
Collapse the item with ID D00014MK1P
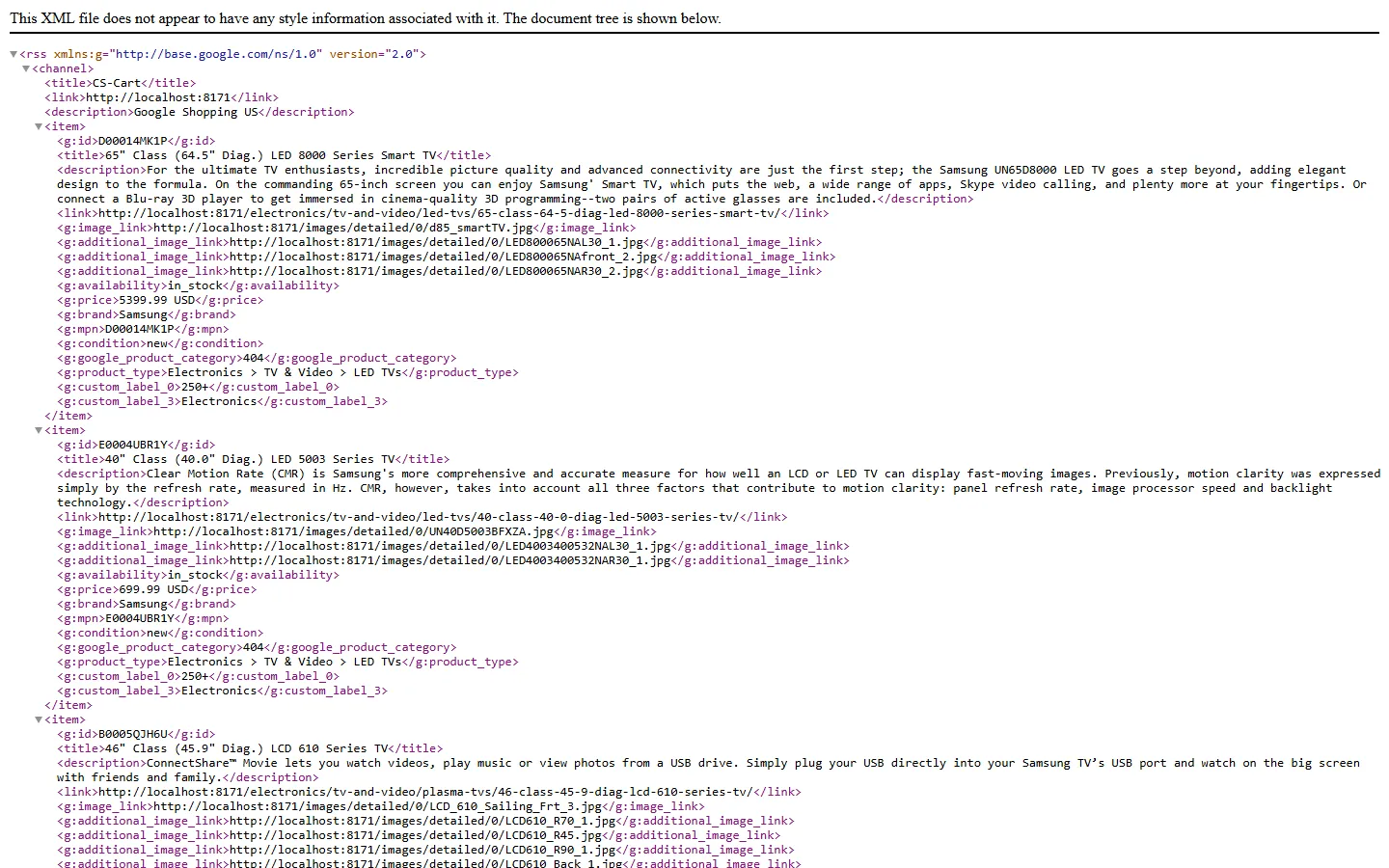tap(39, 127)
